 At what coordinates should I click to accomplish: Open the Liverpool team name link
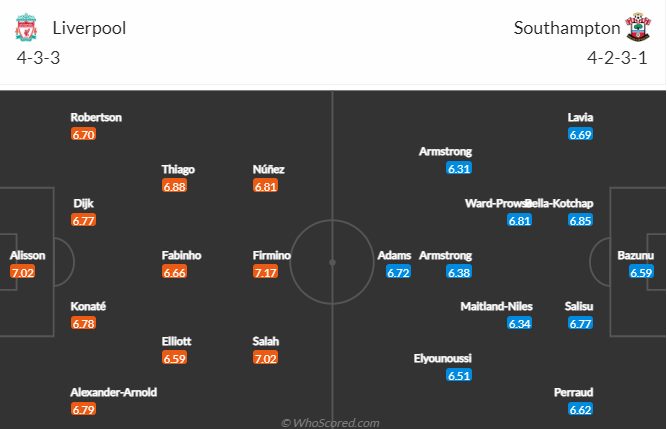coord(89,28)
